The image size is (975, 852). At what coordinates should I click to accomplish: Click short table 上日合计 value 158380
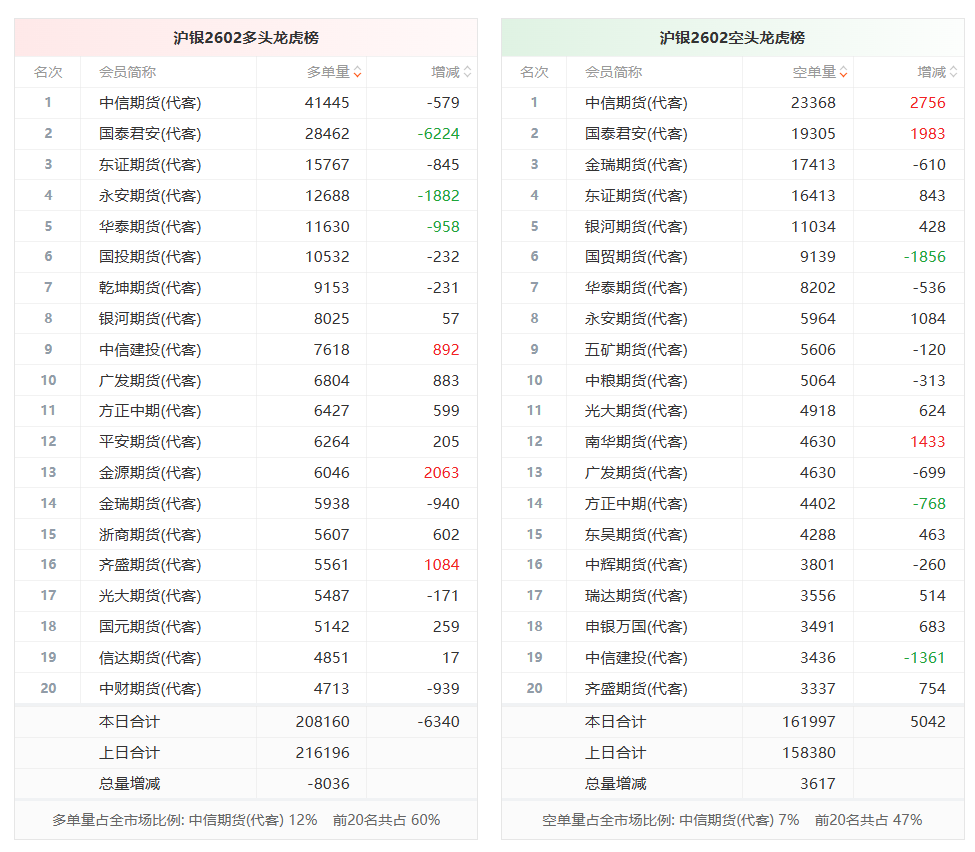pyautogui.click(x=809, y=753)
